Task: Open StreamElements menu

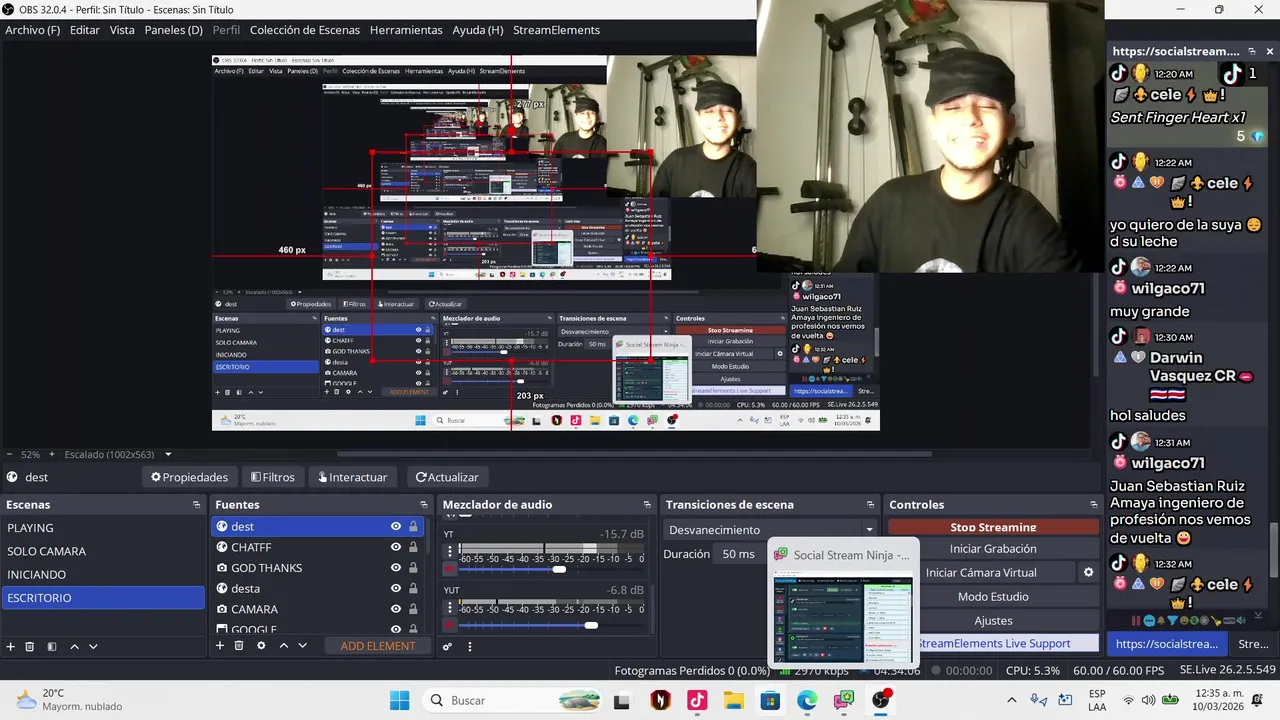Action: [x=556, y=30]
